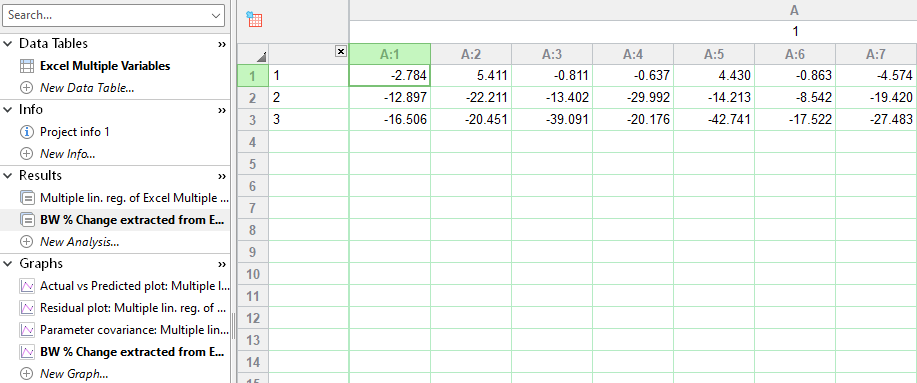The width and height of the screenshot is (917, 383).
Task: Click cell containing -39.091
Action: (x=552, y=120)
